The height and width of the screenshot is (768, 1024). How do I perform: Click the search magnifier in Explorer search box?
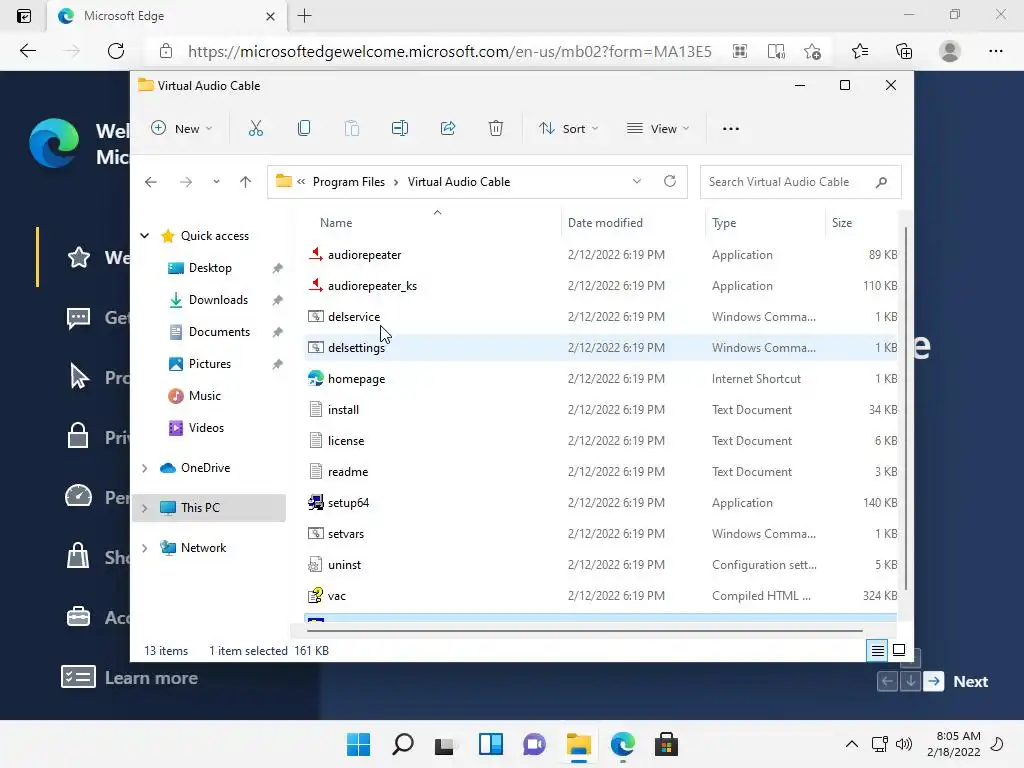882,182
